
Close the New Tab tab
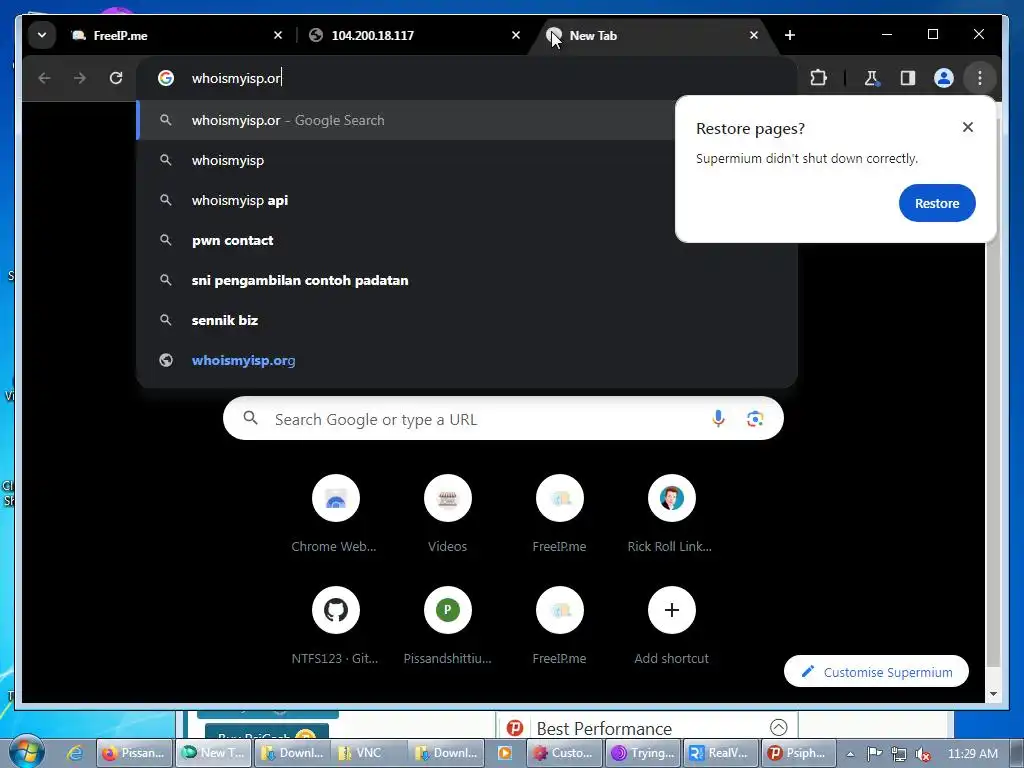[x=754, y=35]
